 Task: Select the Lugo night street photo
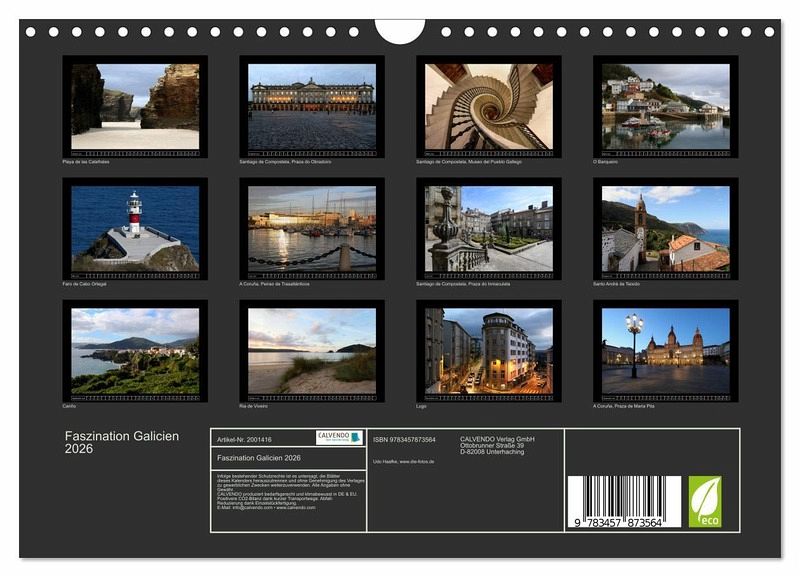click(x=489, y=351)
